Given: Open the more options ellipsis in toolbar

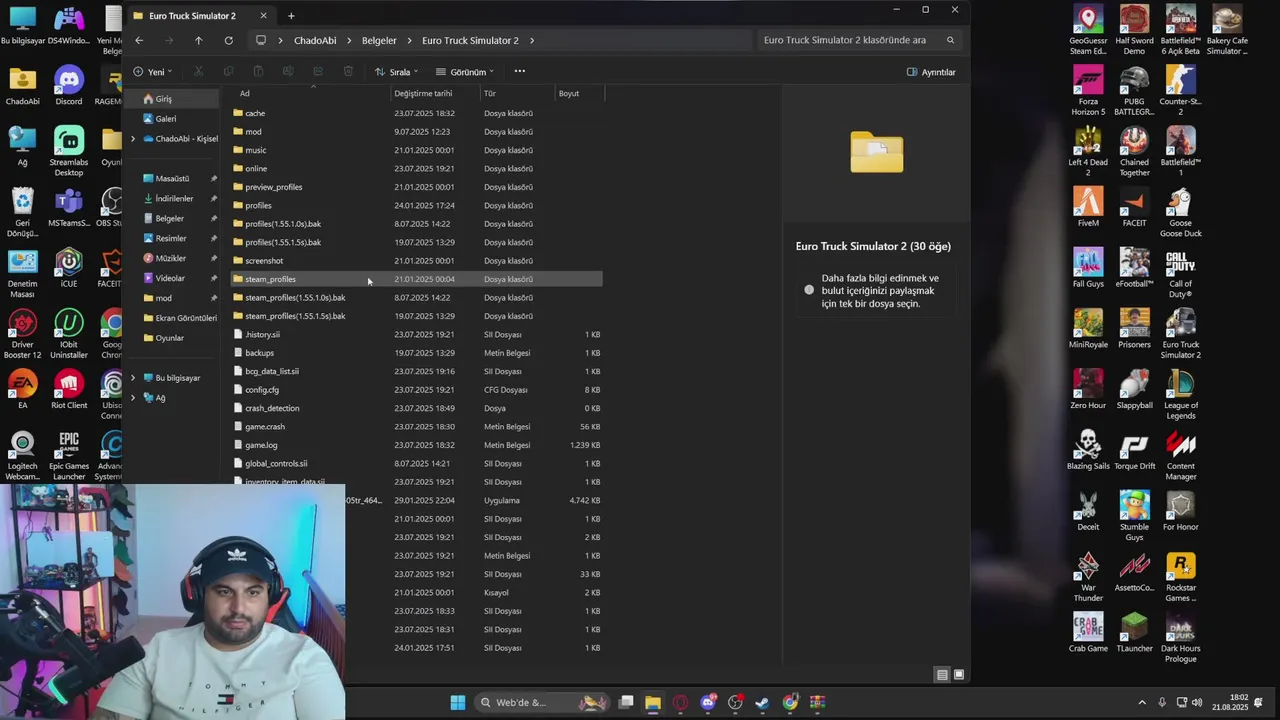Looking at the screenshot, I should tap(519, 71).
